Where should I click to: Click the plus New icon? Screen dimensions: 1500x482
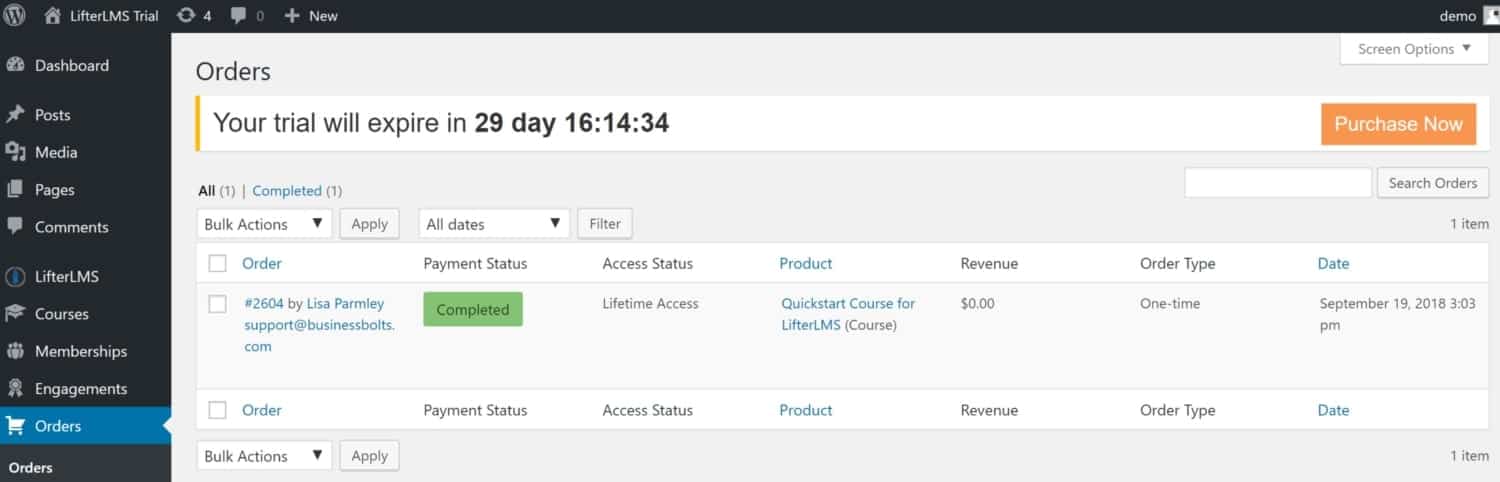click(292, 16)
